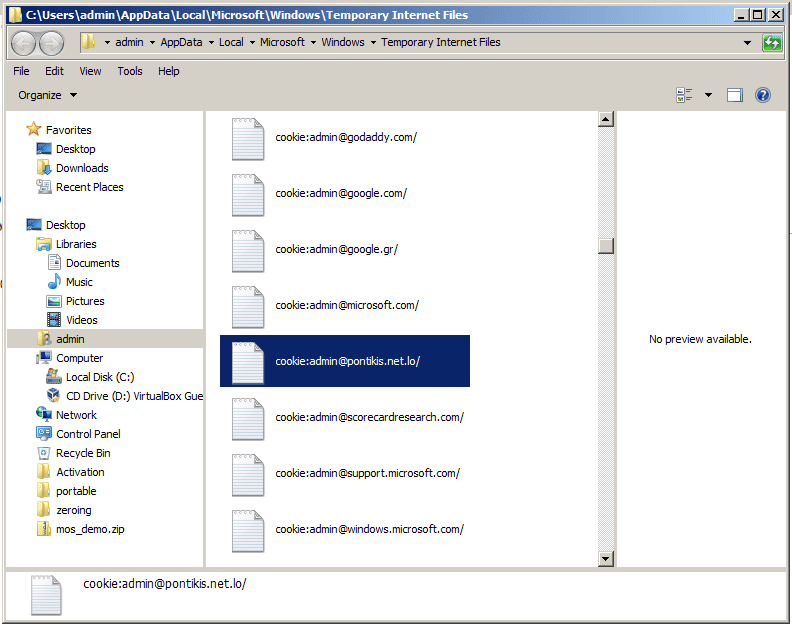Image resolution: width=792 pixels, height=627 pixels.
Task: Click the details pane cookie file thumbnail
Action: tap(46, 596)
